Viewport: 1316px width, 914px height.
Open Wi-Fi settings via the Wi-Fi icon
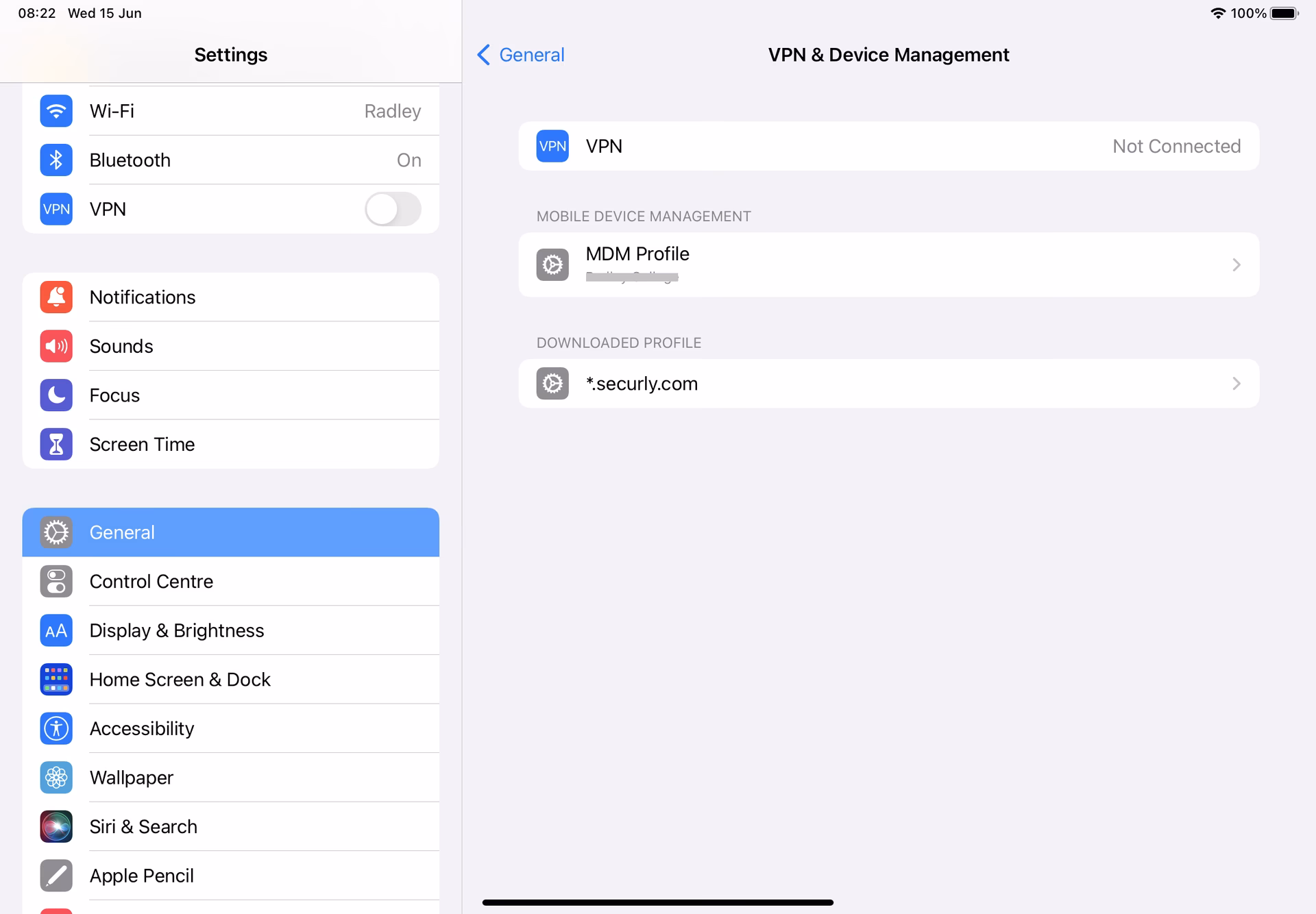56,110
